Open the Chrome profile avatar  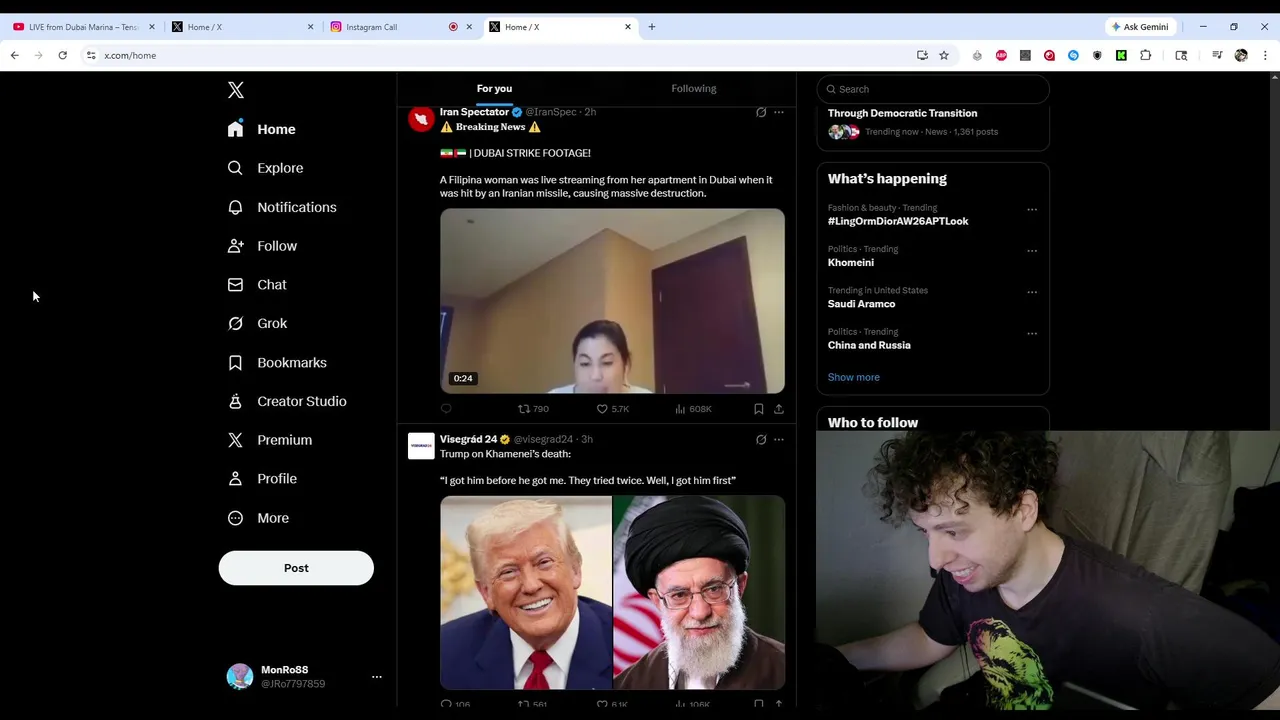click(x=1241, y=55)
